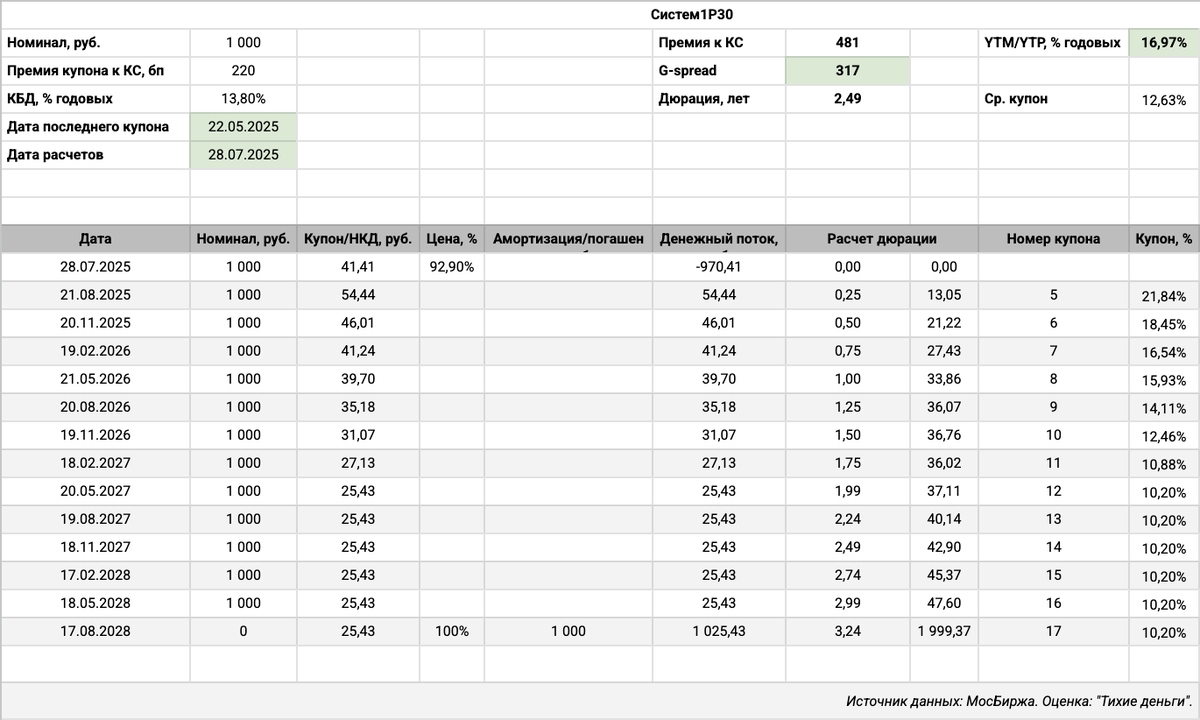Image resolution: width=1200 pixels, height=720 pixels.
Task: Select the Цена, % column header
Action: click(x=451, y=239)
